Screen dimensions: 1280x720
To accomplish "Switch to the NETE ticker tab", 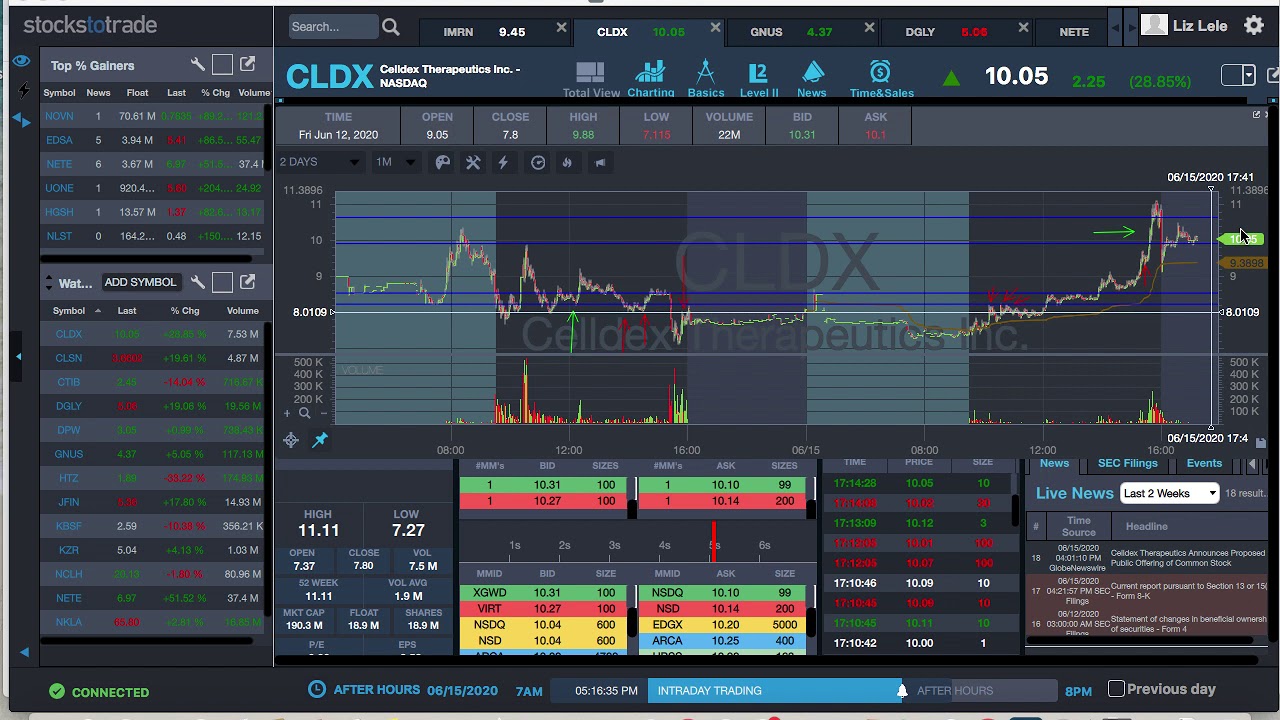I will point(1074,32).
